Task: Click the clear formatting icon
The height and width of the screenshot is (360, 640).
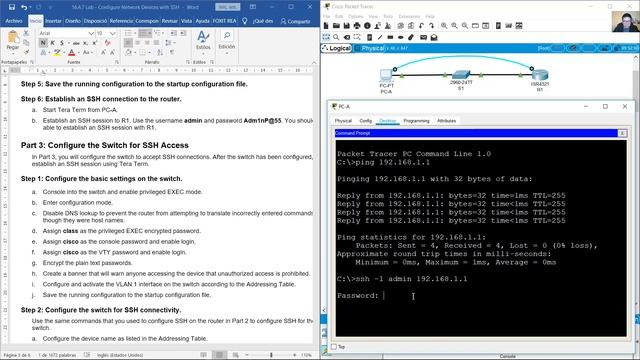Action: [x=107, y=43]
